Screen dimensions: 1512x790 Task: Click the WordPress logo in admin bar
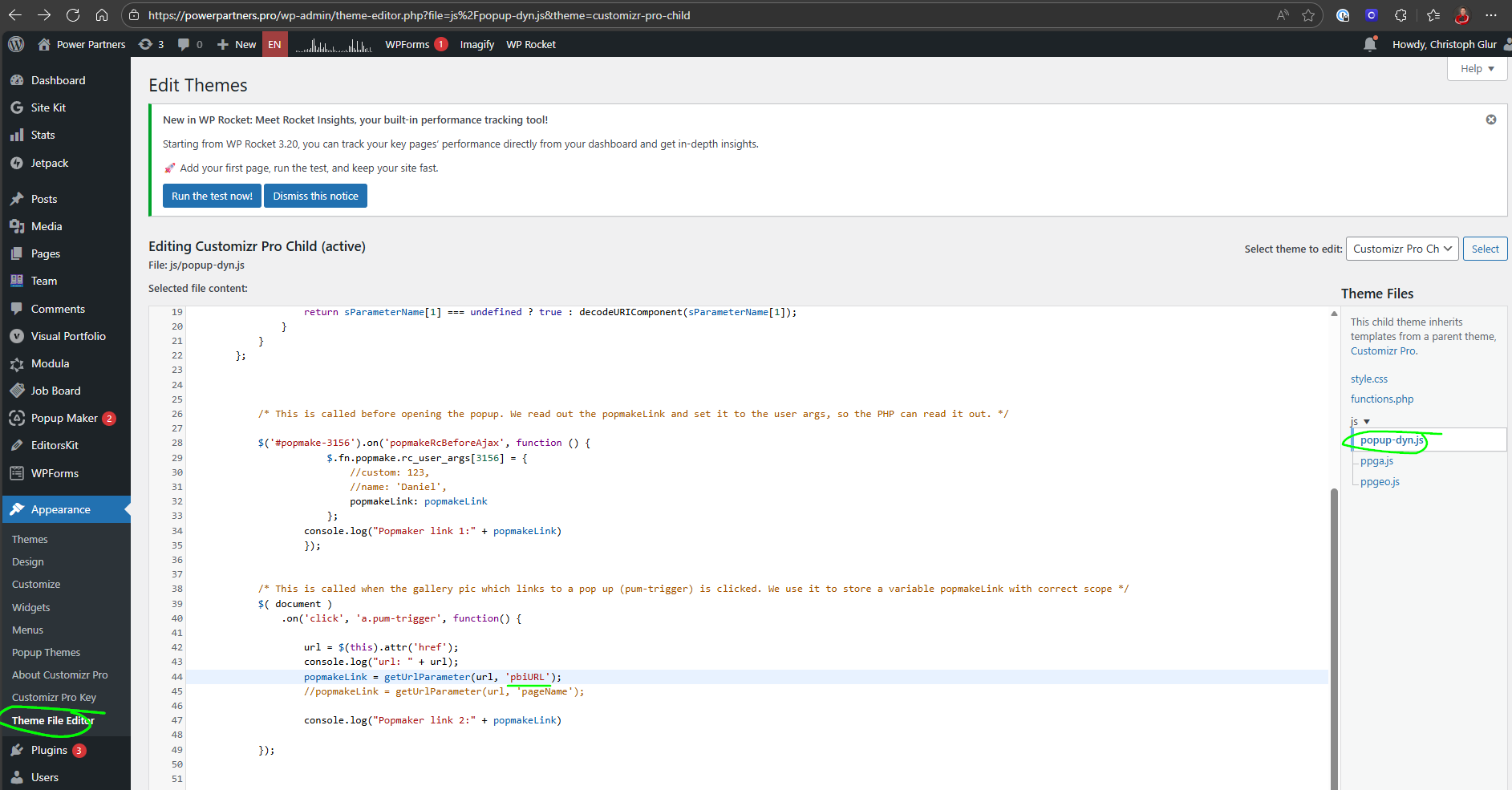point(16,44)
